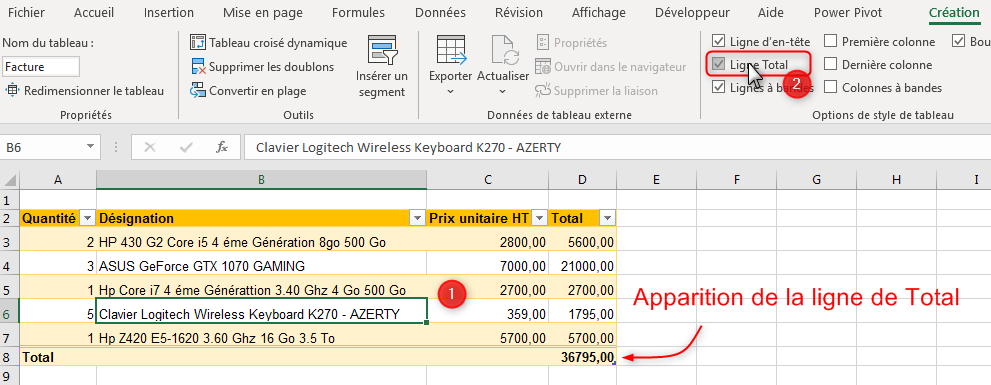991x385 pixels.
Task: Toggle Lignes à bandes checkbox
Action: [x=718, y=87]
